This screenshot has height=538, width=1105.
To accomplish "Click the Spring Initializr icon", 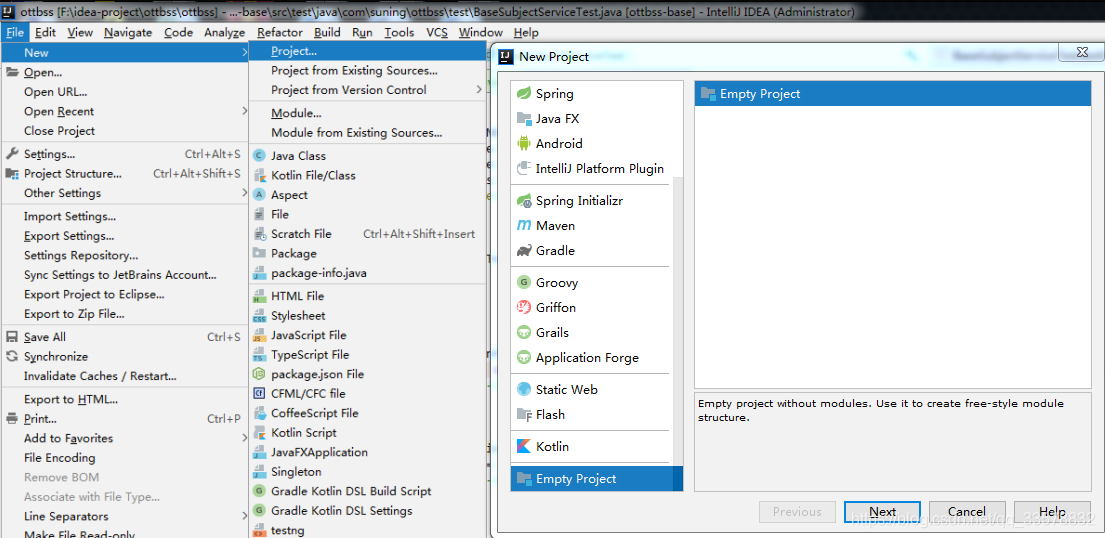I will (524, 201).
